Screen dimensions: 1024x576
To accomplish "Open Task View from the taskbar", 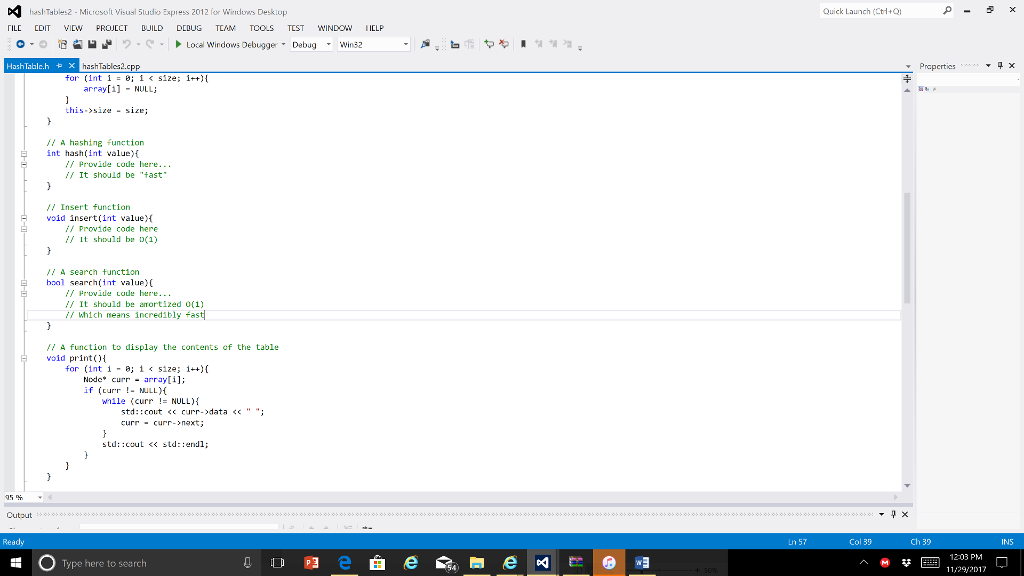I will 278,563.
